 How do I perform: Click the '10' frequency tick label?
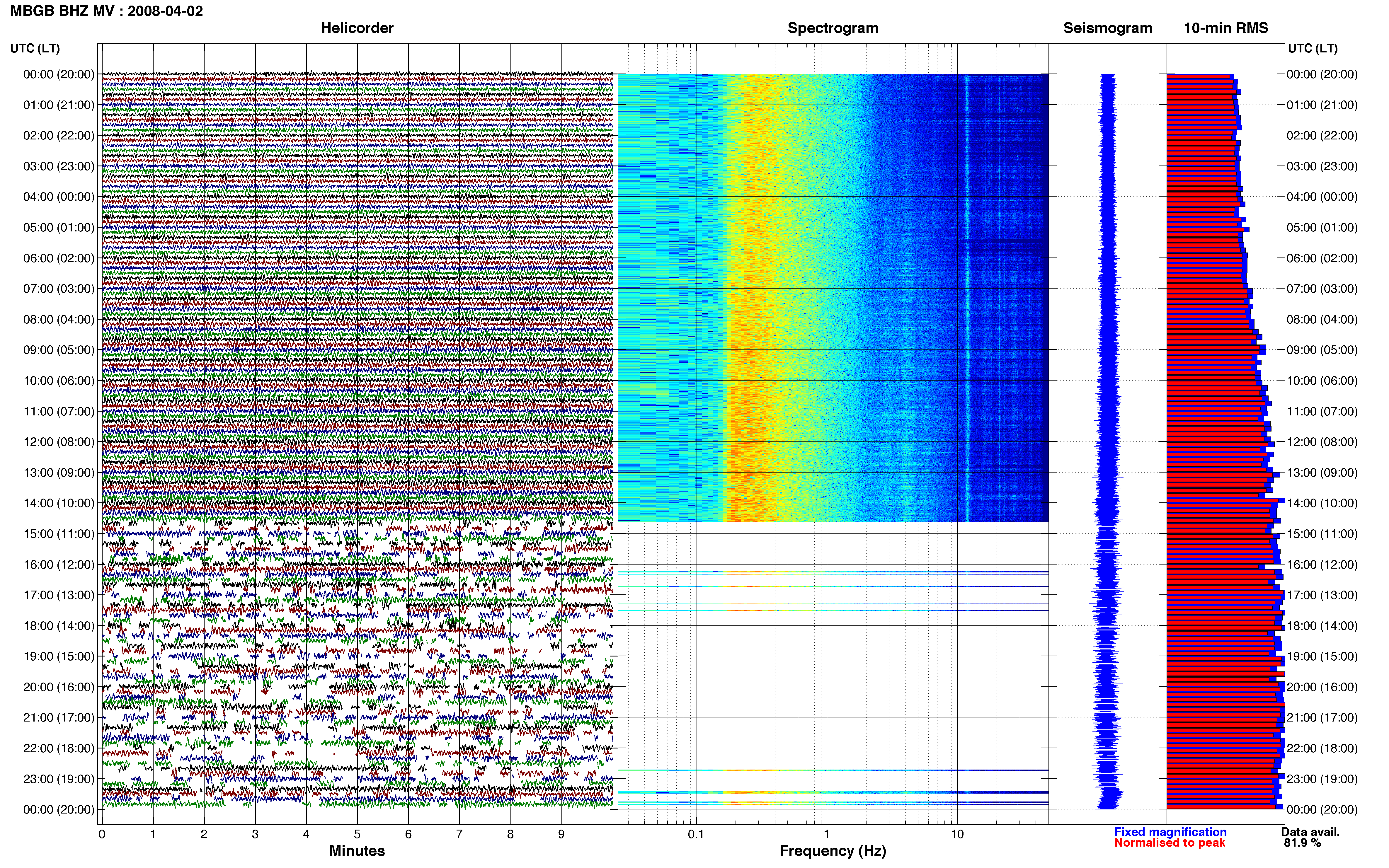pos(957,835)
